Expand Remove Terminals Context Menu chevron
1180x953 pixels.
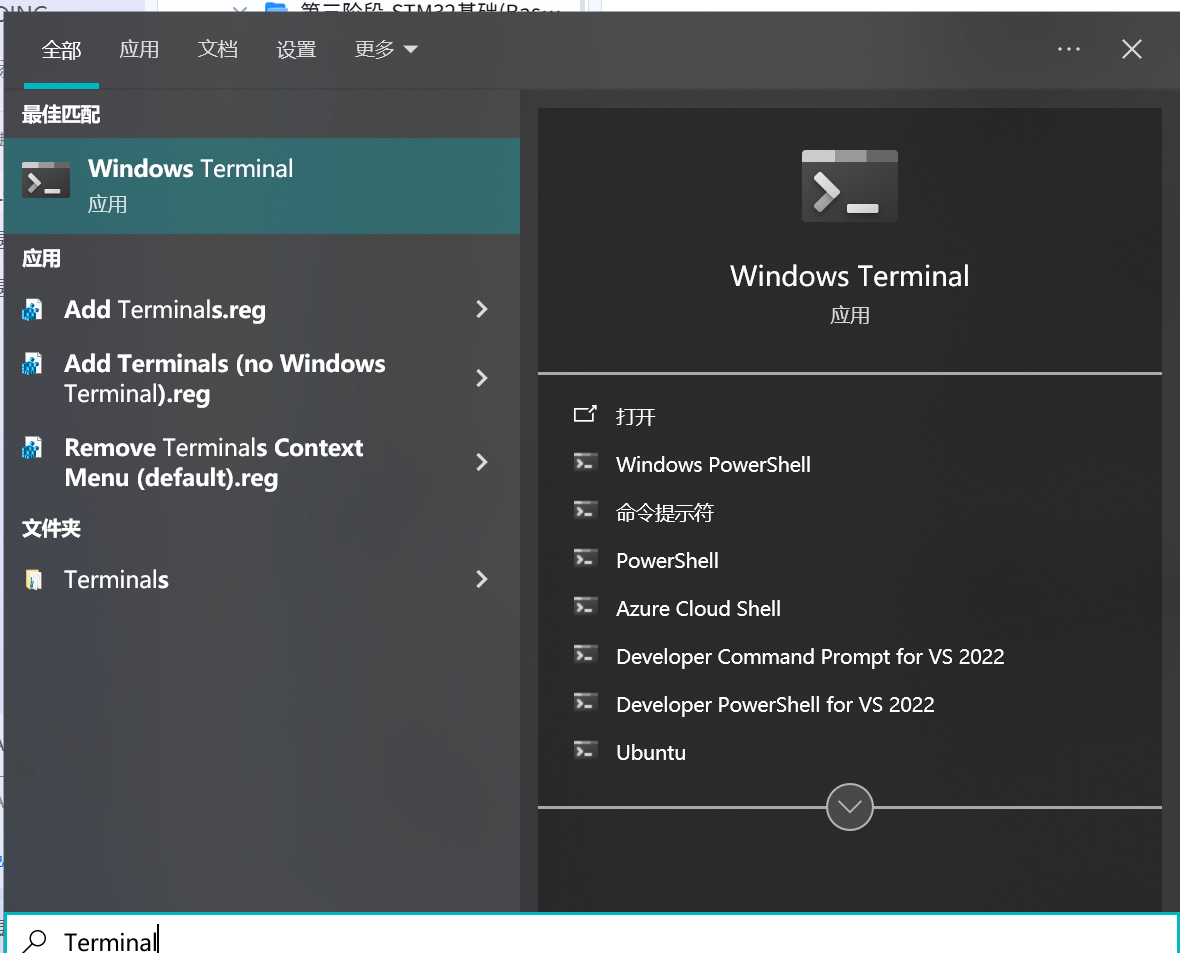(x=482, y=462)
